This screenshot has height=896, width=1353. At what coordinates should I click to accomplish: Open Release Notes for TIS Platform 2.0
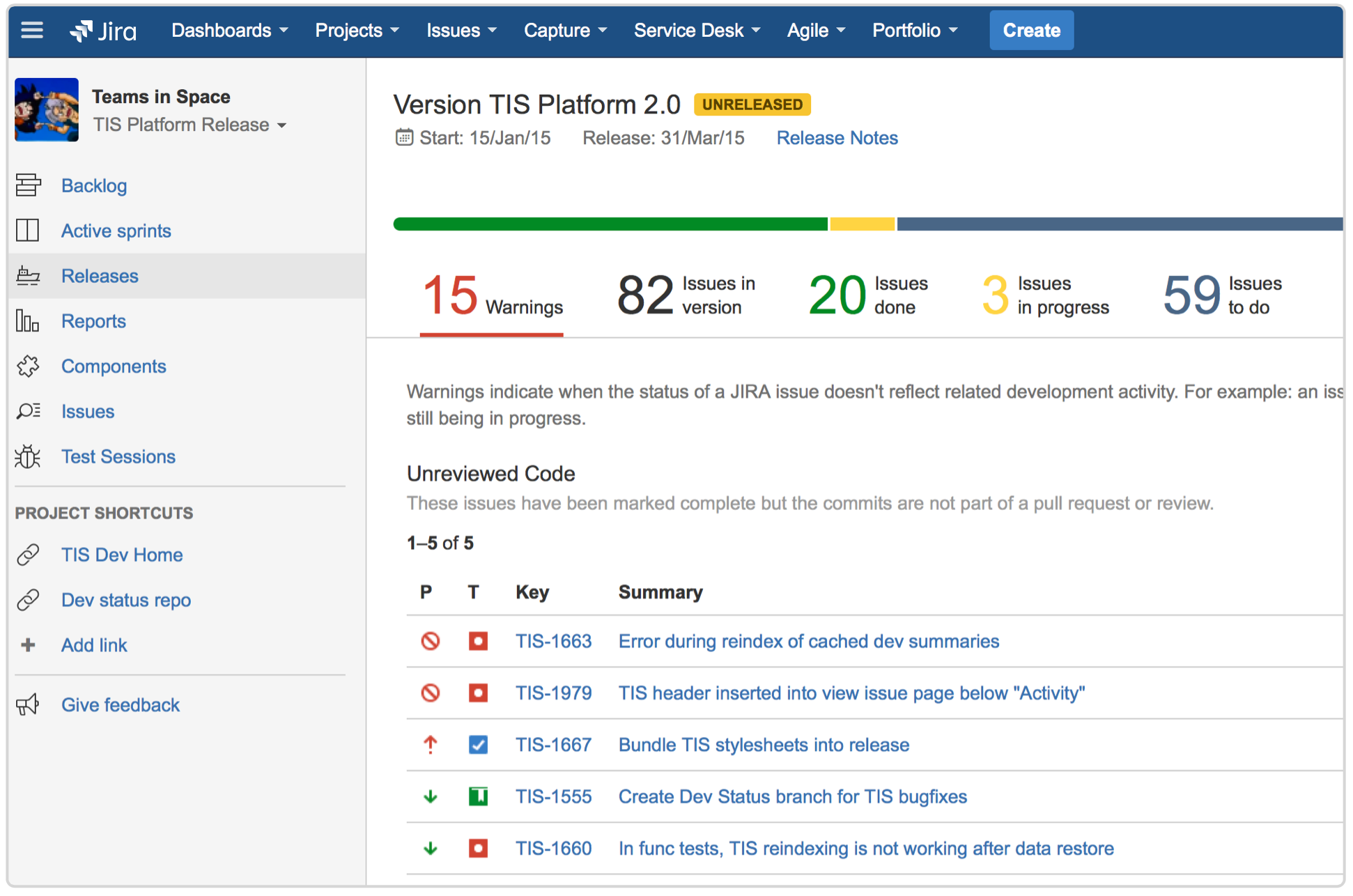point(837,137)
